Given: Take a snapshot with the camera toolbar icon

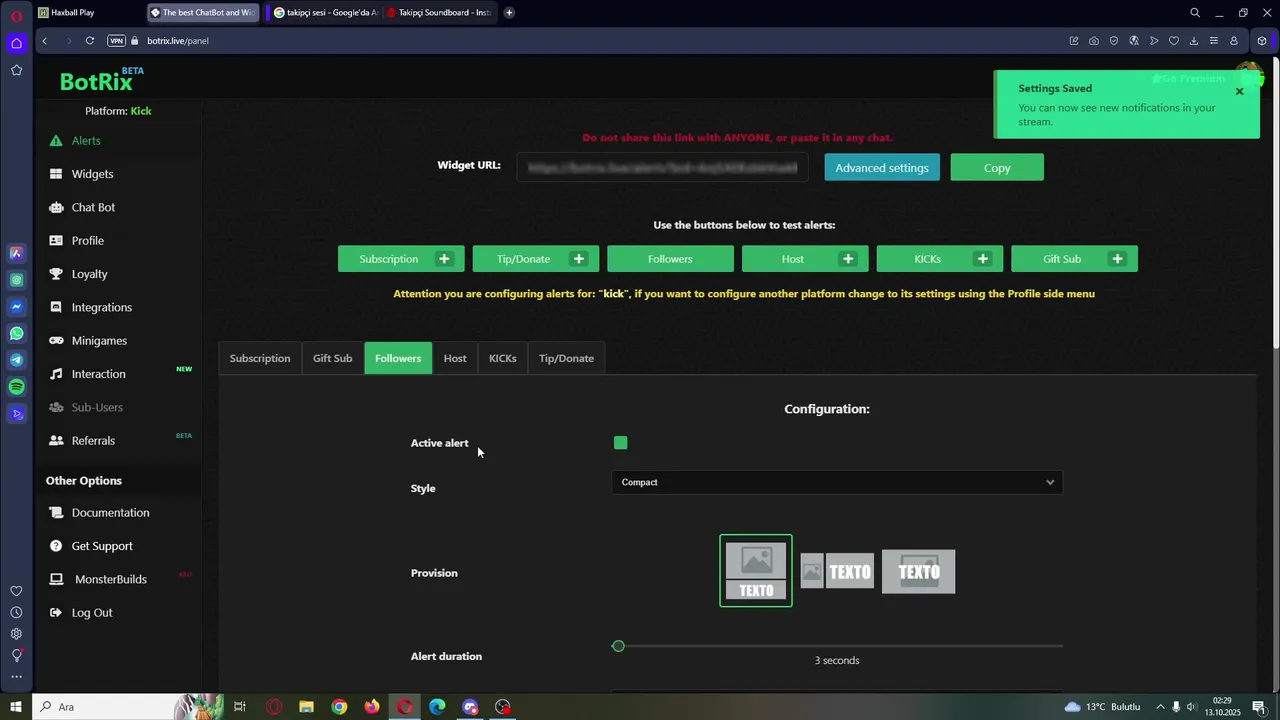Looking at the screenshot, I should pyautogui.click(x=1094, y=41).
